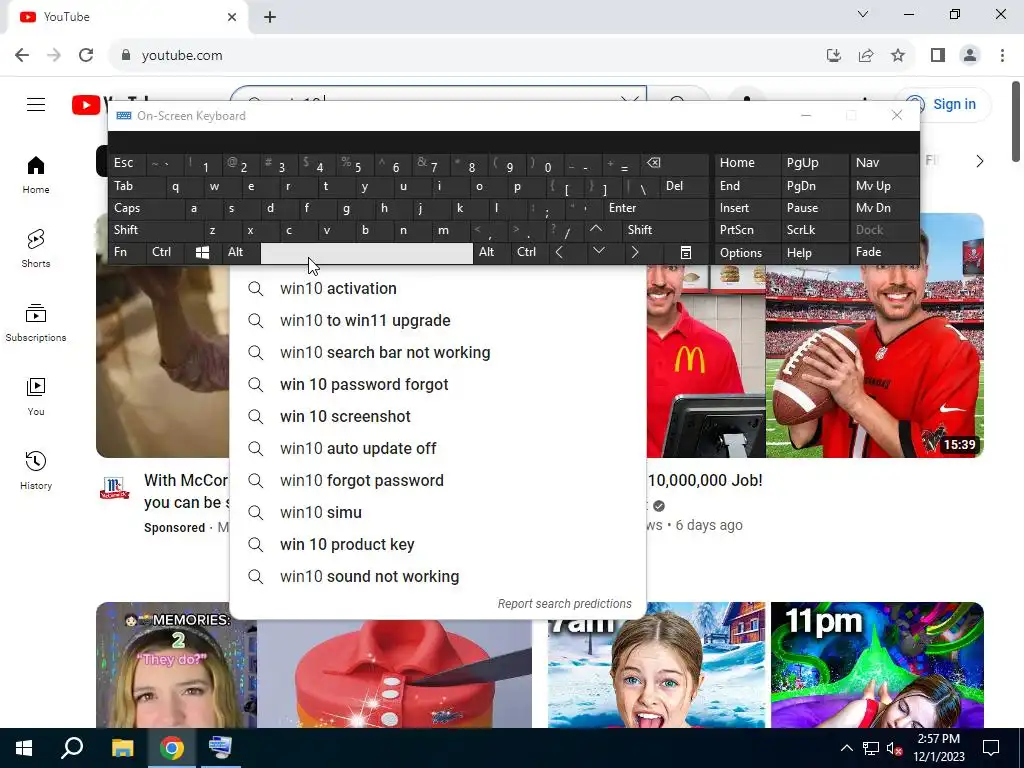Open the Chrome profile avatar

tap(970, 56)
